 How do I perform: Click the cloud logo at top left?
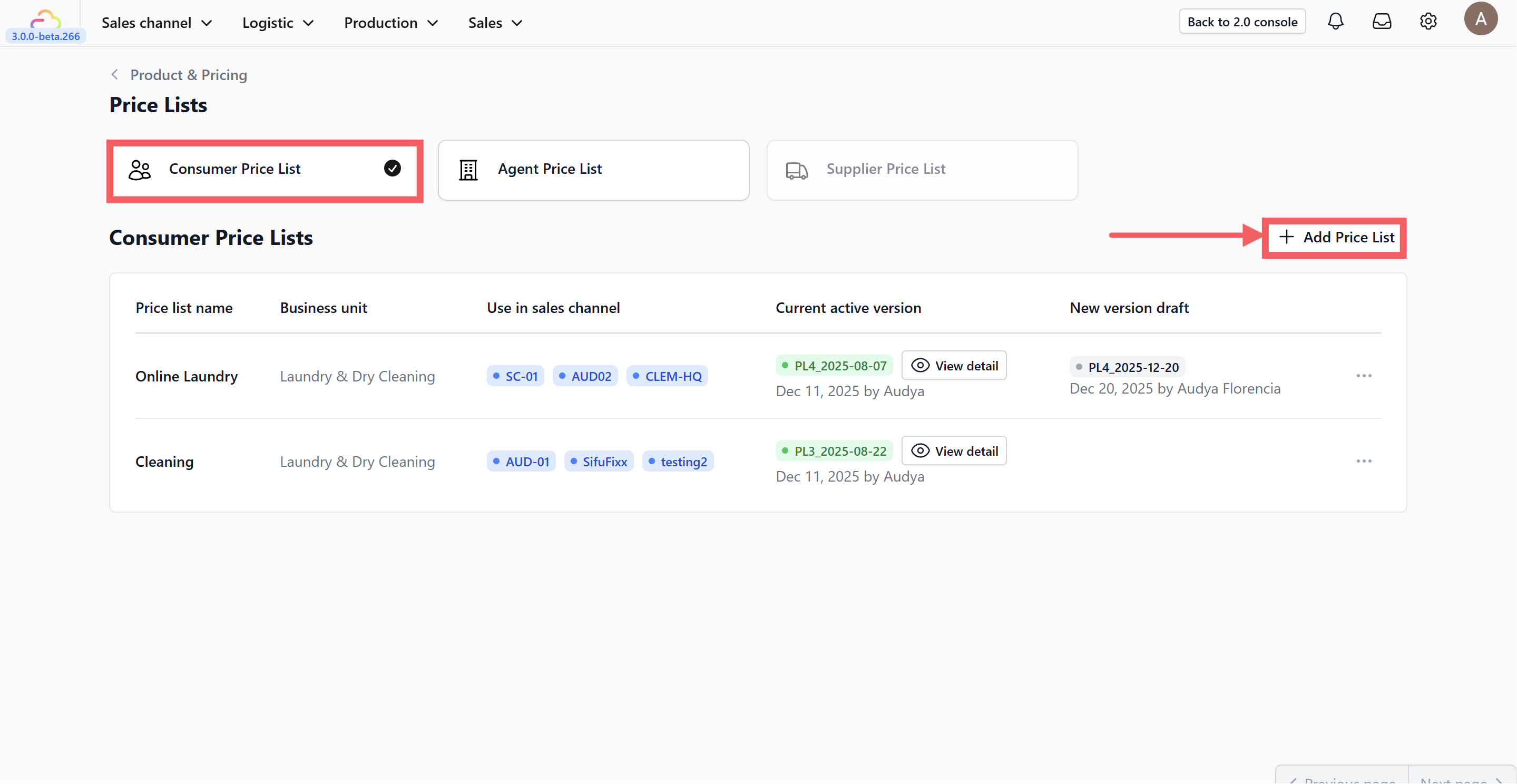(45, 19)
